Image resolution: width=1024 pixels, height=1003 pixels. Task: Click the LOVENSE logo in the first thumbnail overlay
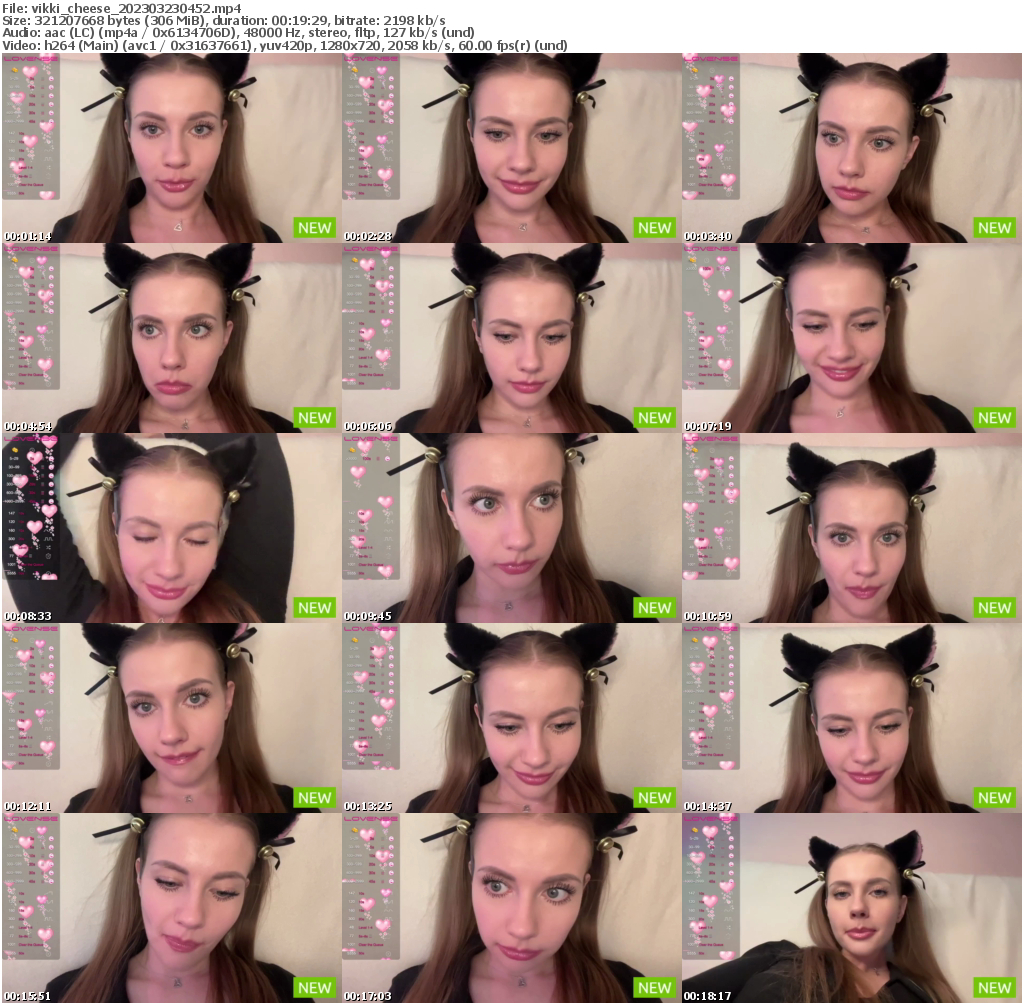[30, 58]
